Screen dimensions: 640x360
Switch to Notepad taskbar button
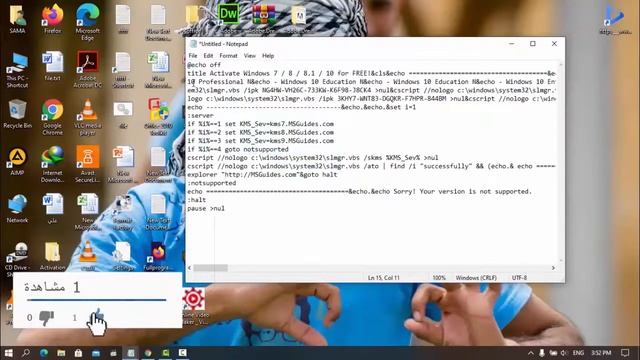pos(131,353)
